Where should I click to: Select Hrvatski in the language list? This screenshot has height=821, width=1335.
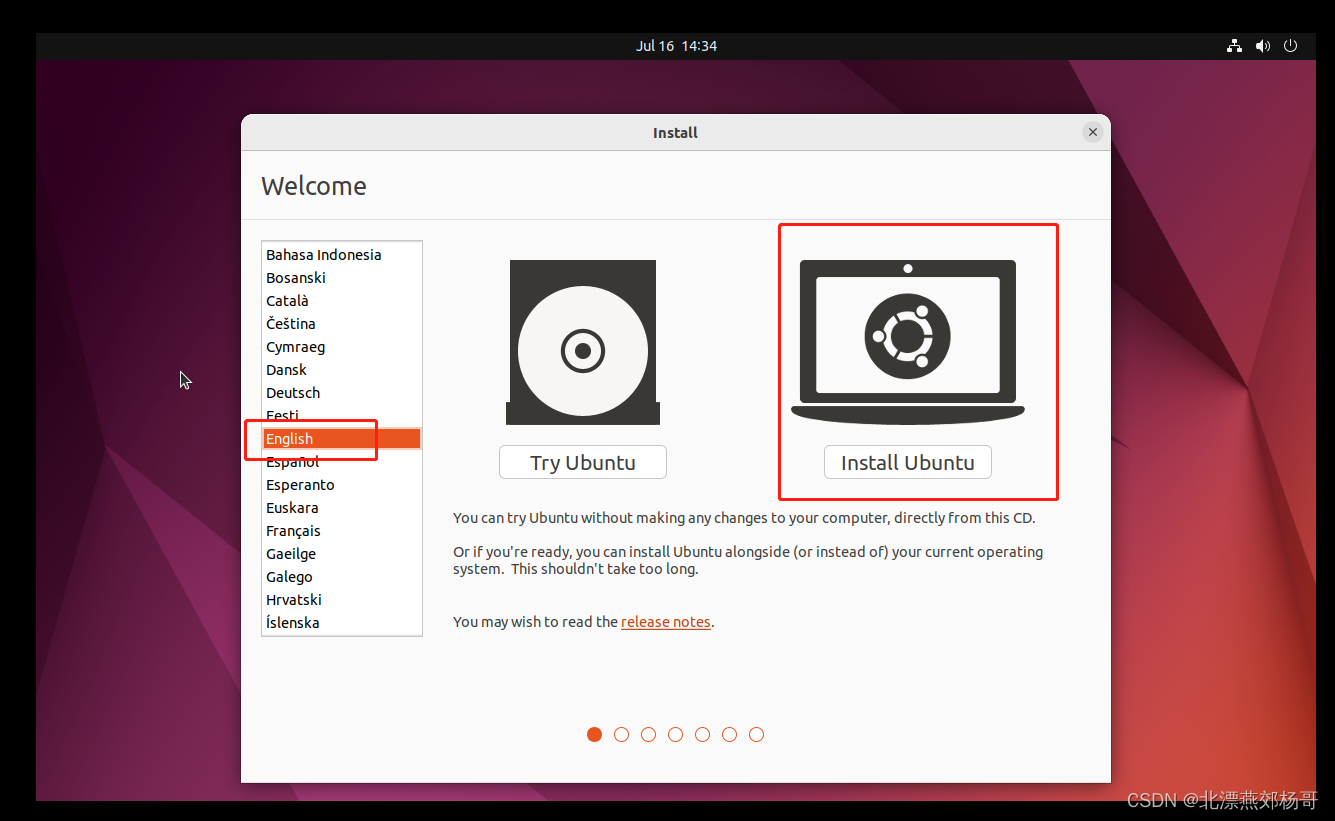(342, 600)
